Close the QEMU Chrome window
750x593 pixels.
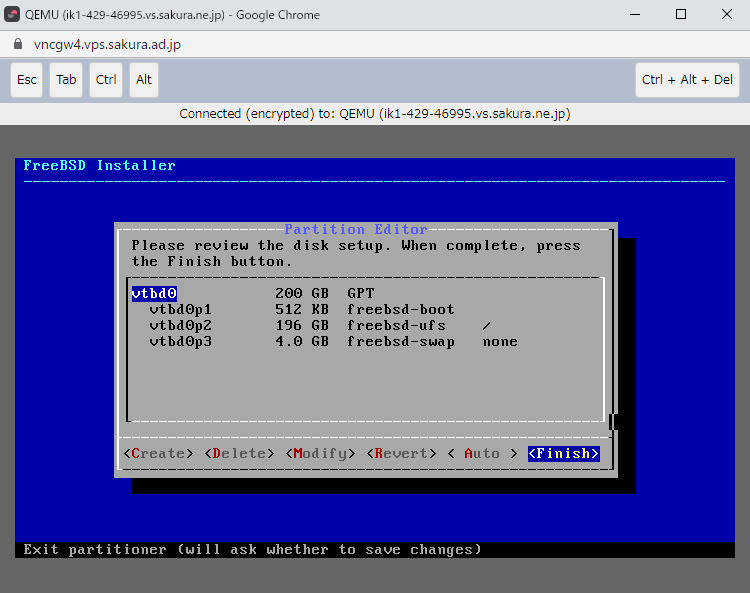[x=727, y=14]
